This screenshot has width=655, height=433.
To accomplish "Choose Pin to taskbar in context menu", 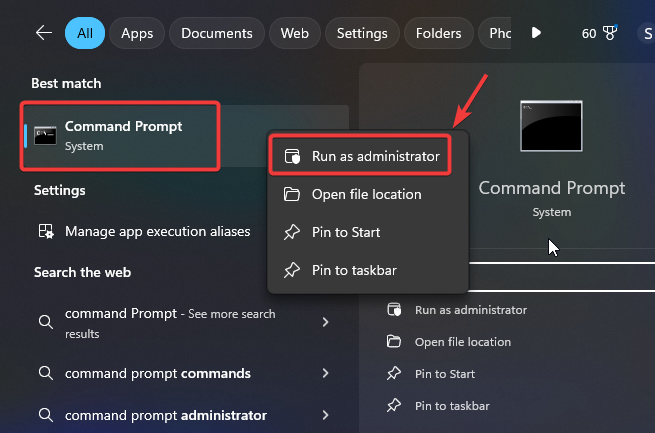I will tap(368, 270).
